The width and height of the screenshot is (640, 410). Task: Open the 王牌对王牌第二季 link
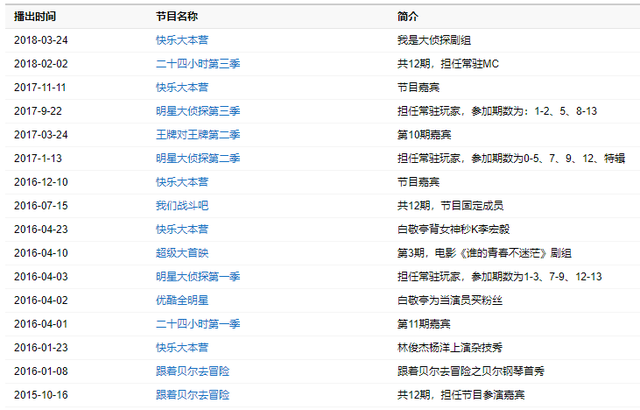pyautogui.click(x=198, y=135)
